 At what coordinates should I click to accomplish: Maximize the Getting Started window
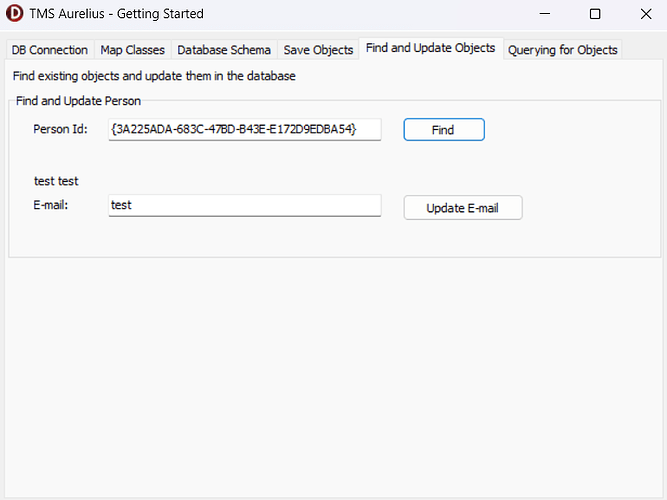[x=595, y=14]
